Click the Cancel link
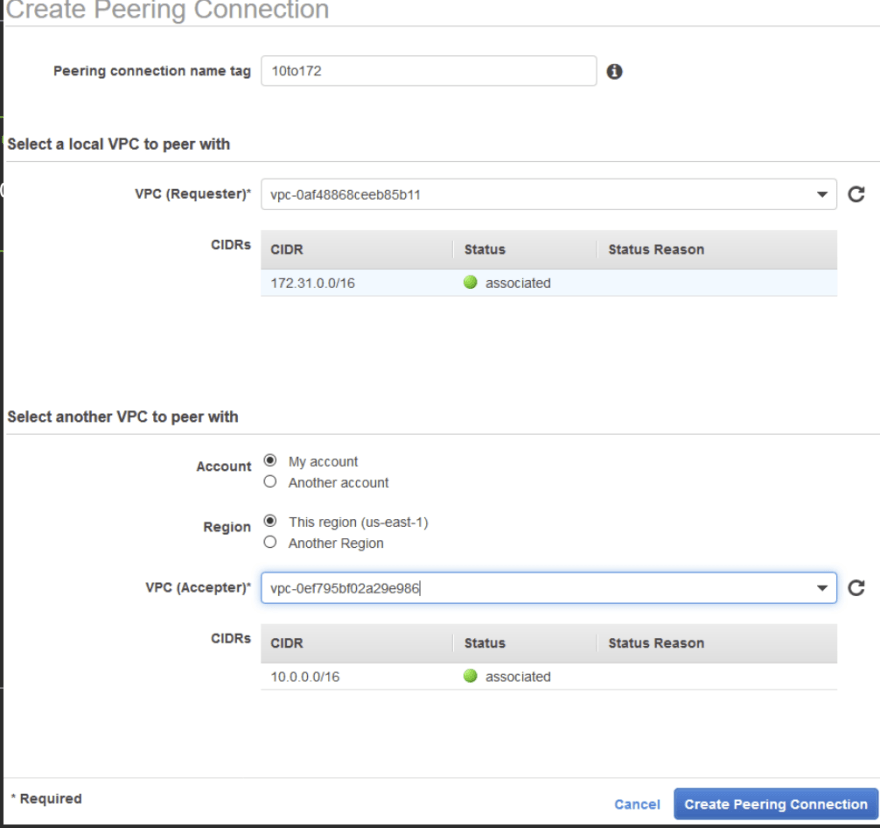The height and width of the screenshot is (828, 880). click(637, 804)
